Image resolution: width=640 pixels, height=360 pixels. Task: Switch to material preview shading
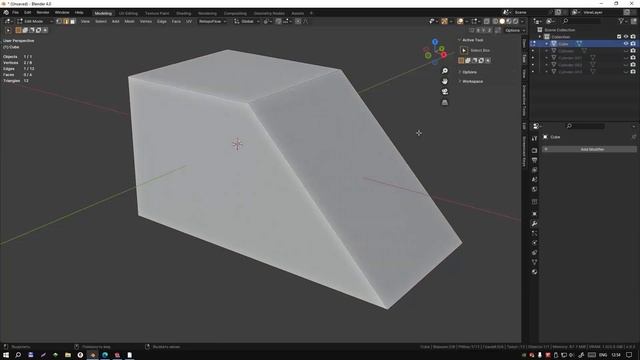coord(509,21)
